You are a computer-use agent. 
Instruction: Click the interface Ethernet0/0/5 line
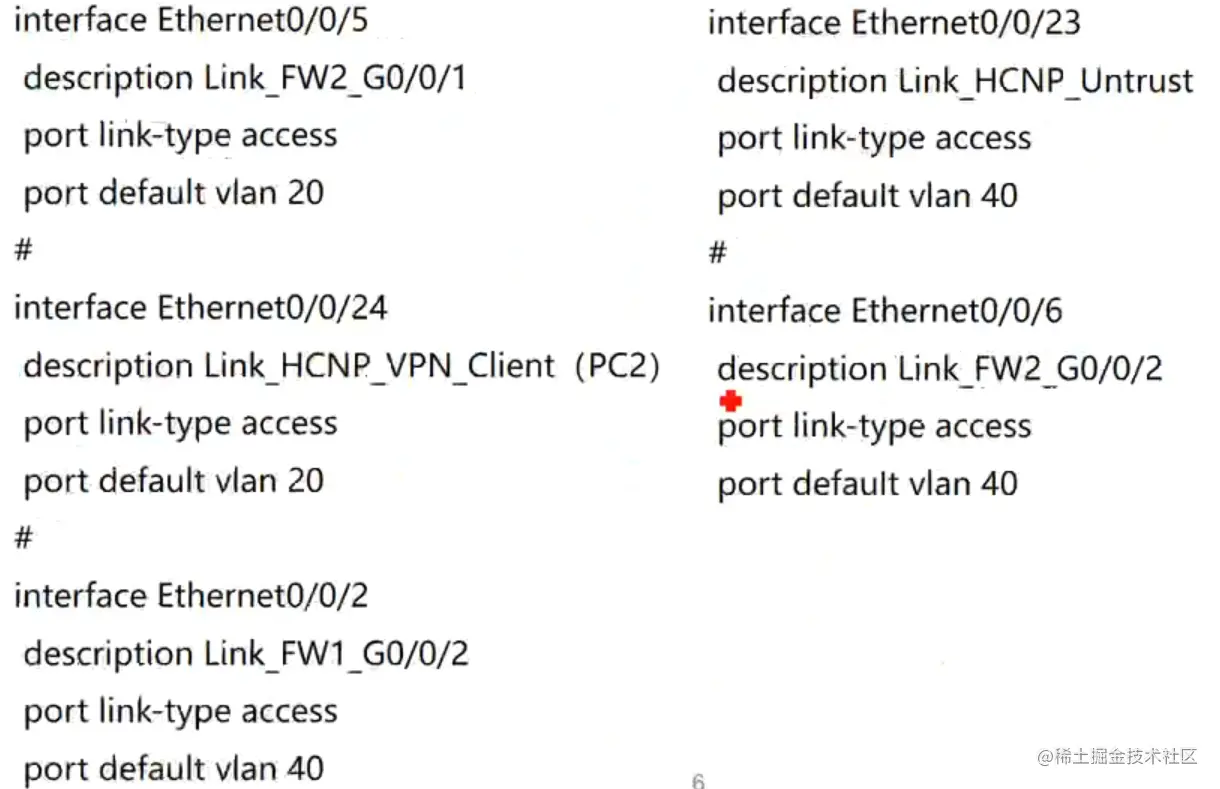click(191, 20)
